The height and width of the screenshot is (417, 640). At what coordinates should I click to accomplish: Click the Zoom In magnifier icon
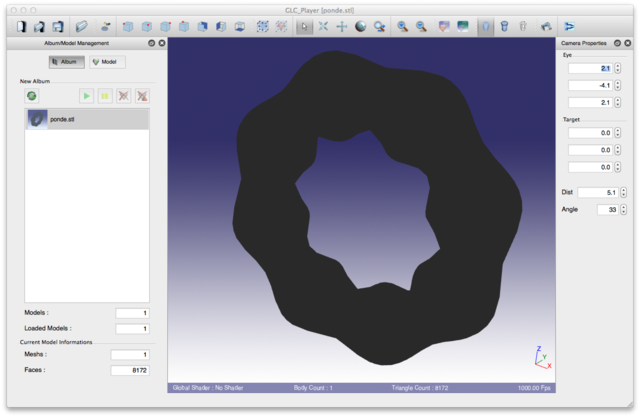tap(402, 27)
